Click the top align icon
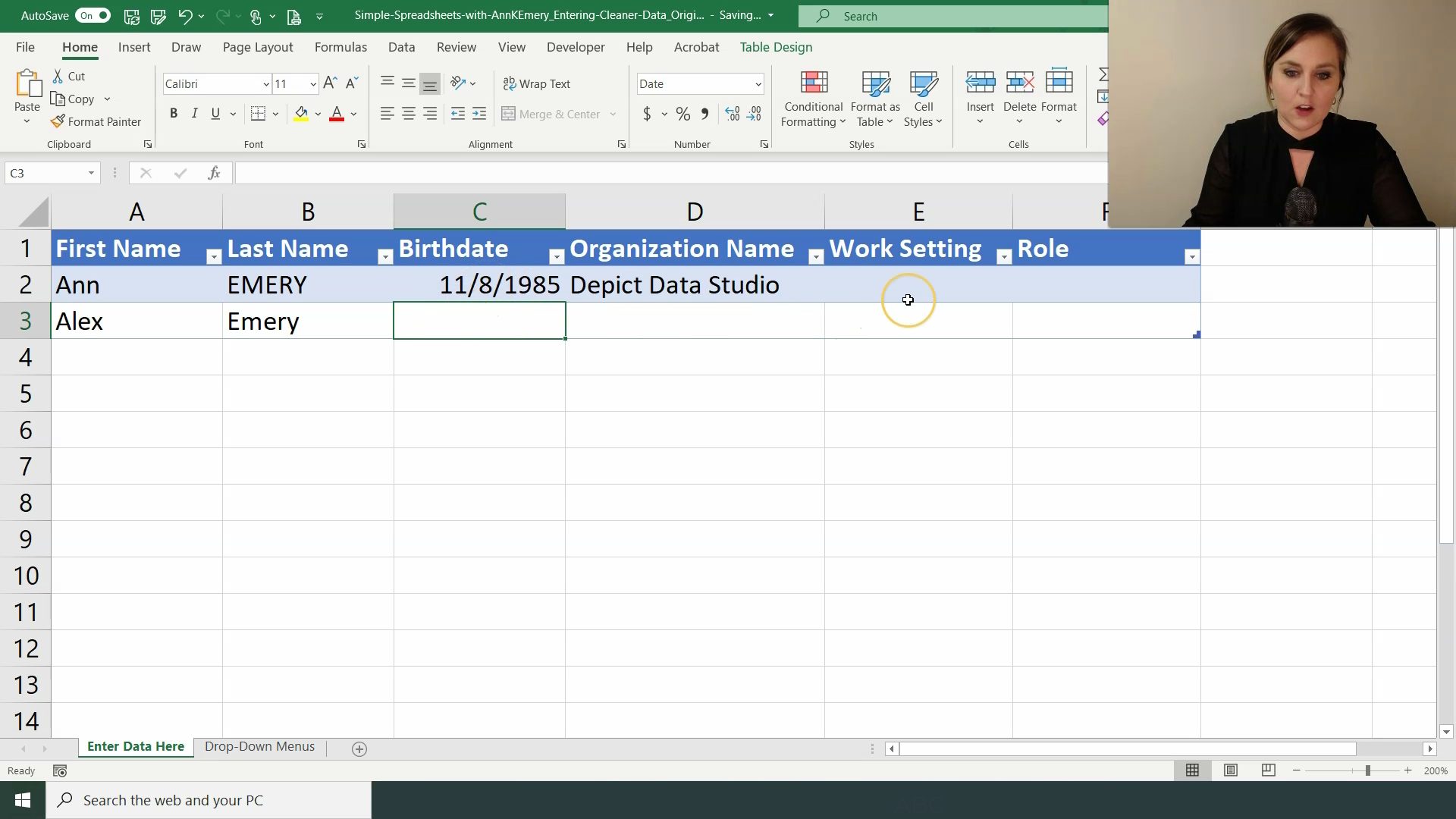Image resolution: width=1456 pixels, height=819 pixels. tap(387, 83)
